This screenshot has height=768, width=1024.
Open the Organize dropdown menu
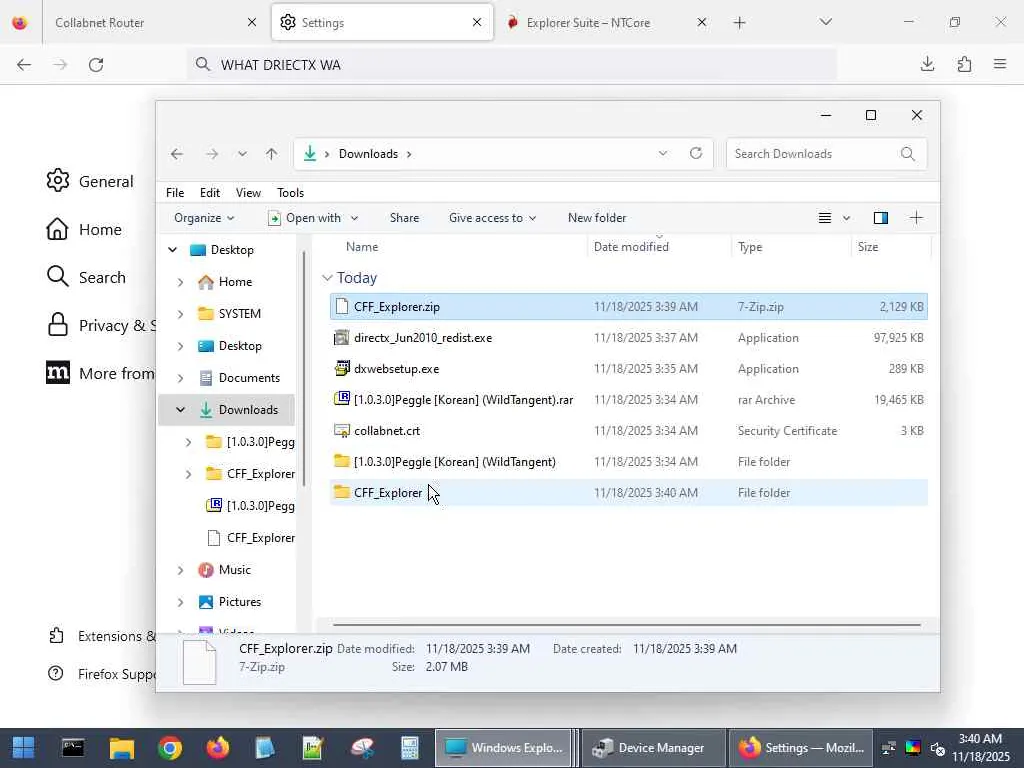tap(204, 218)
